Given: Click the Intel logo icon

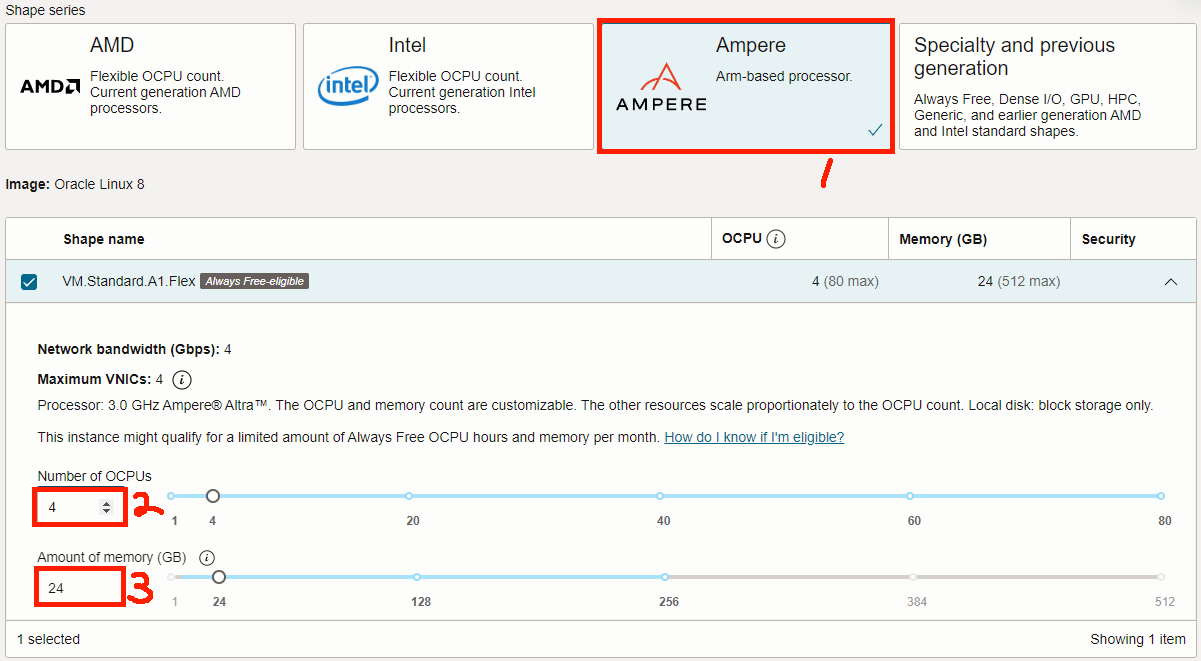Looking at the screenshot, I should (x=348, y=86).
